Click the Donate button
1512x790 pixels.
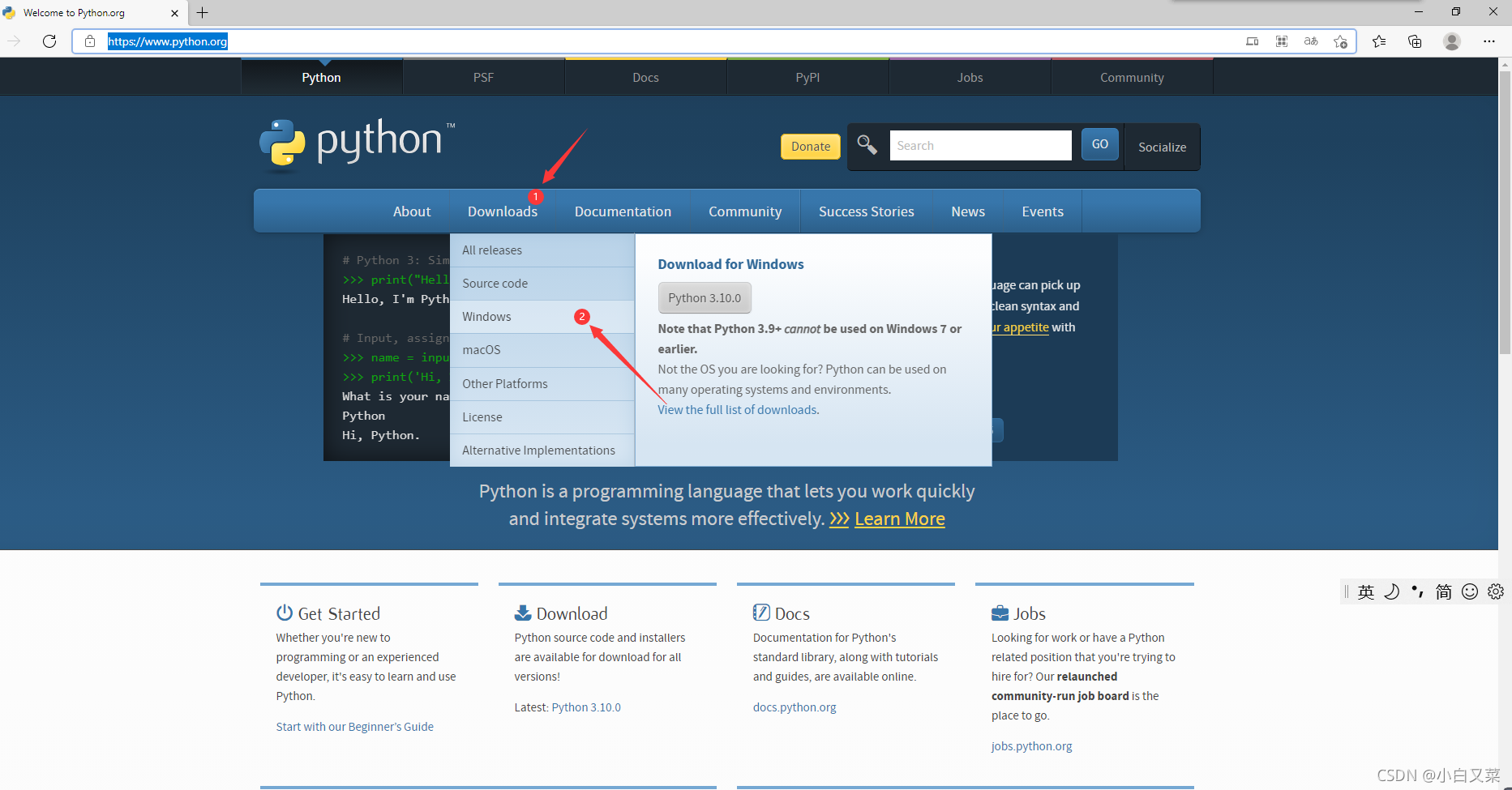point(811,147)
